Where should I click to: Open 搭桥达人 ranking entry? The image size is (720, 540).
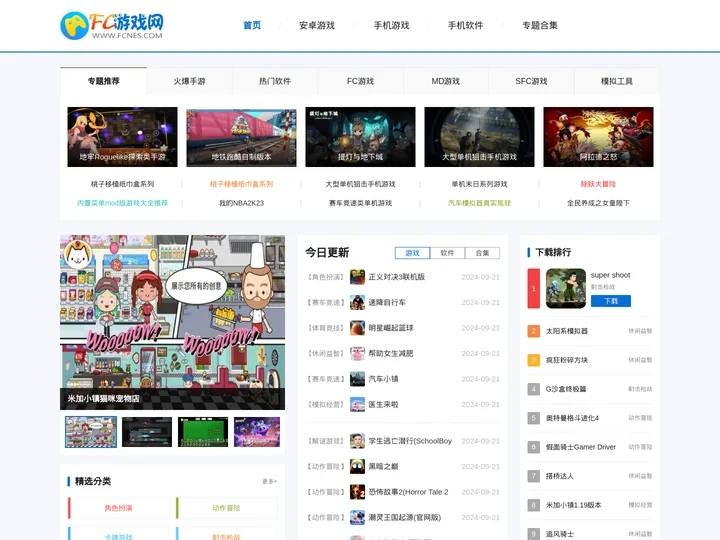point(559,476)
